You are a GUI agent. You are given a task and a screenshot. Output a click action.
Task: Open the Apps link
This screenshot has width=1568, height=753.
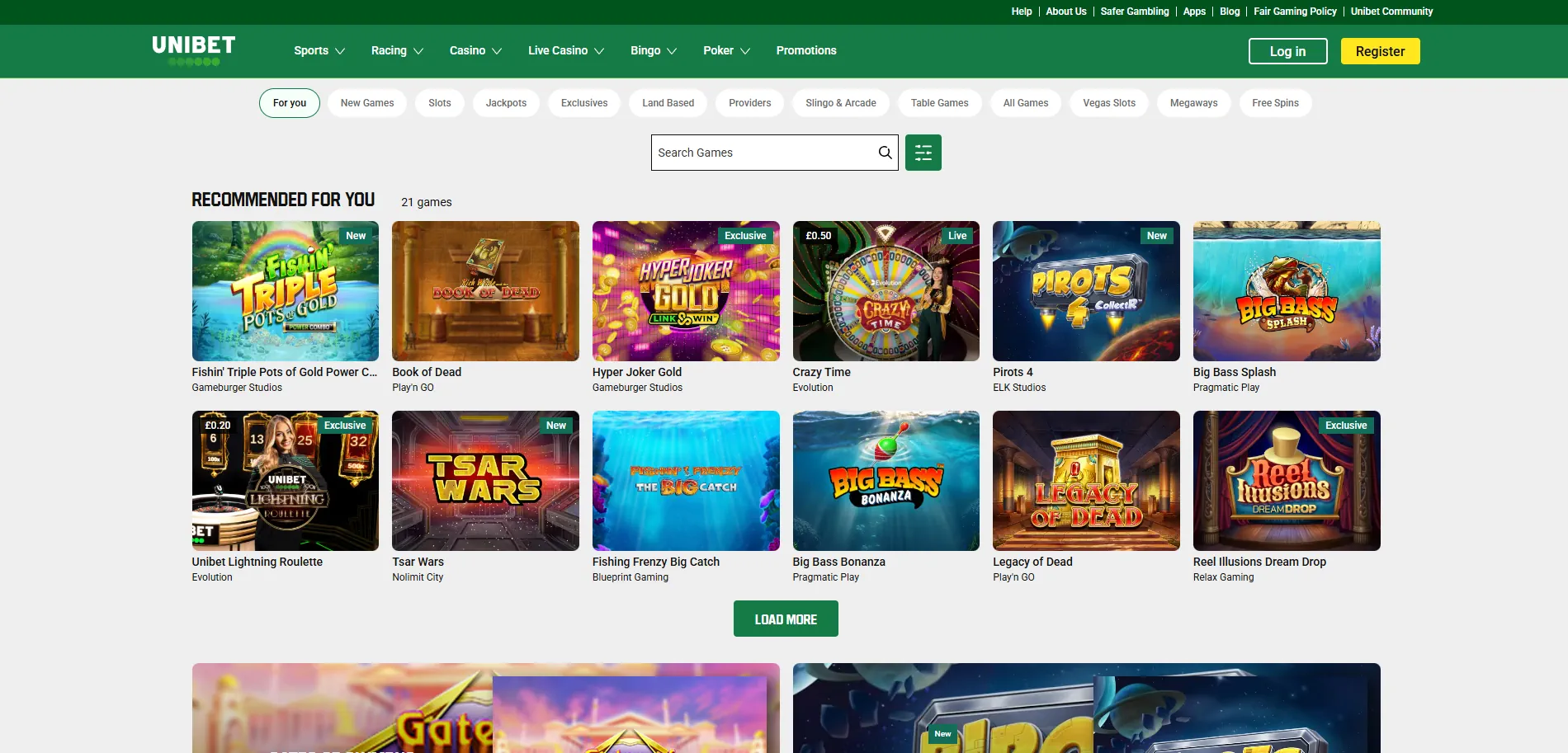click(x=1194, y=12)
